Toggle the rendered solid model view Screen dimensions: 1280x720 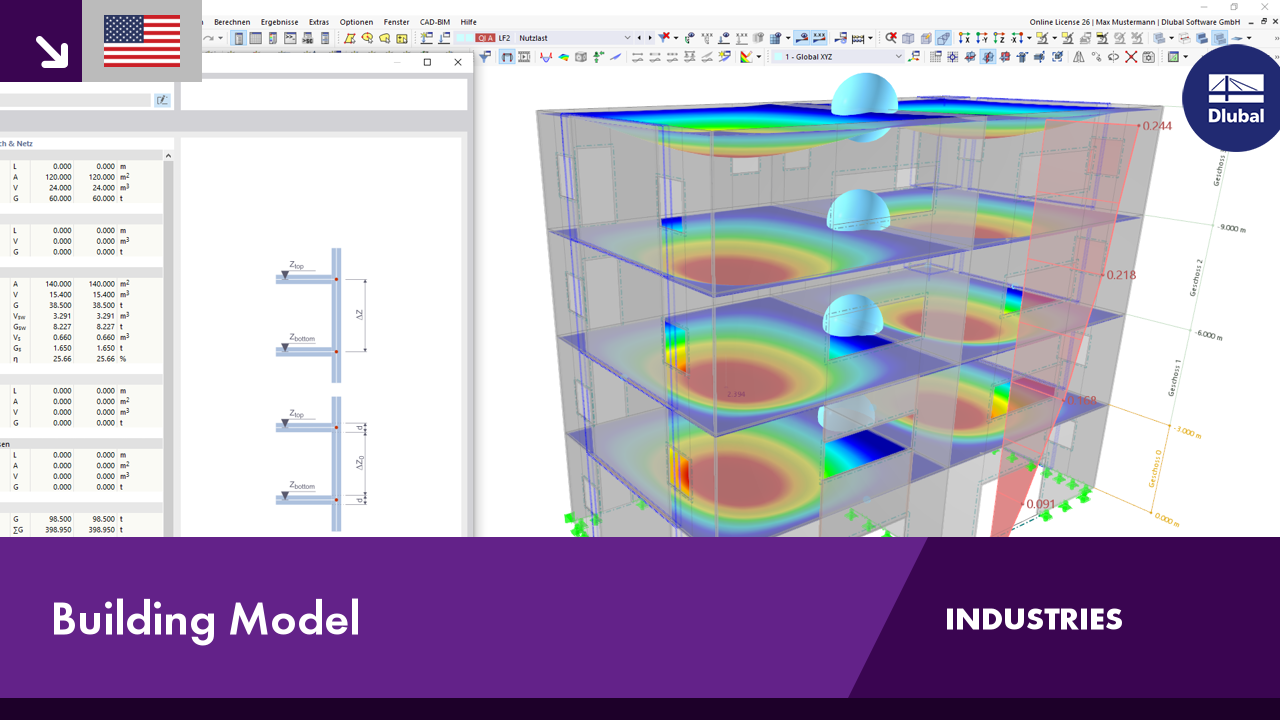point(943,38)
